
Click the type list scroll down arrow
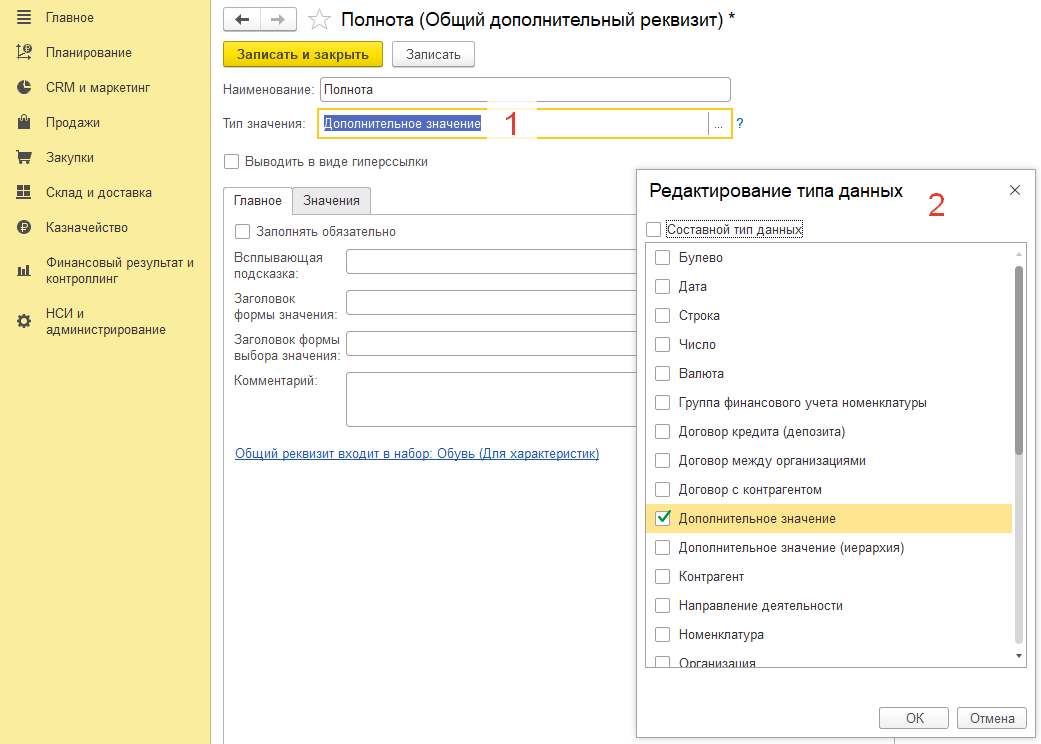click(x=1018, y=656)
